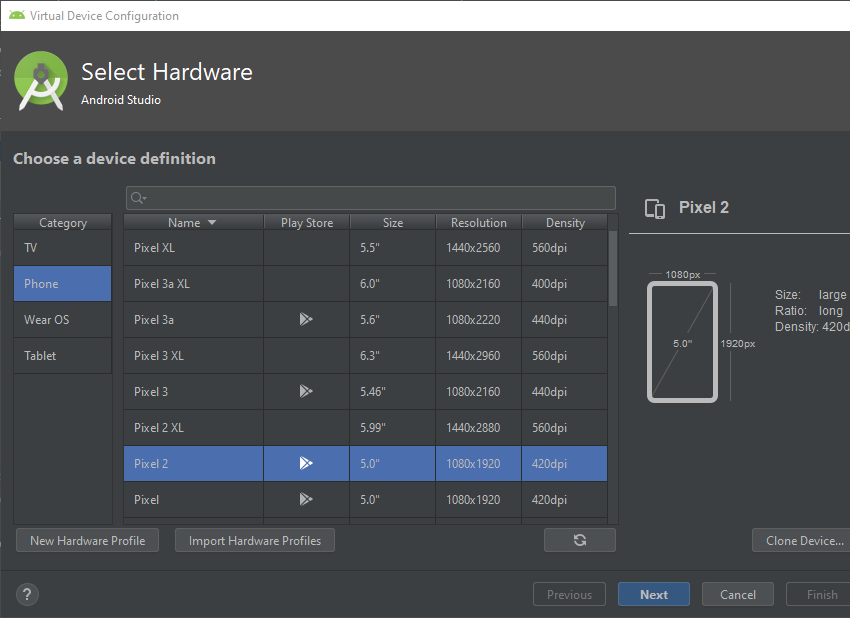Viewport: 850px width, 618px height.
Task: Open help with the question mark icon
Action: [x=27, y=594]
